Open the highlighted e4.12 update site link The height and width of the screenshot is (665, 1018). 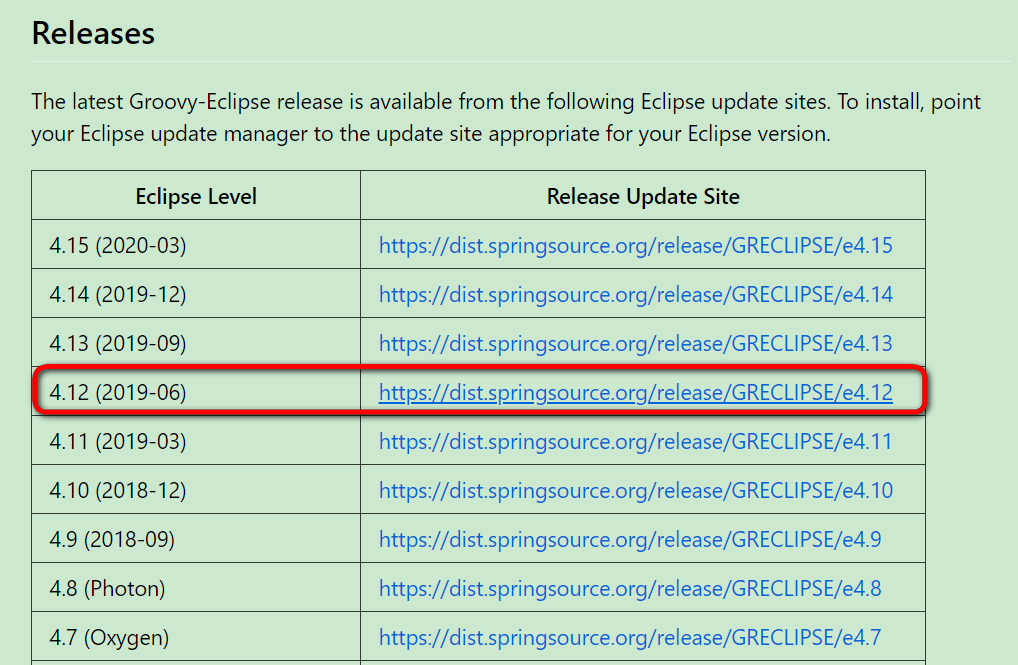(x=636, y=392)
